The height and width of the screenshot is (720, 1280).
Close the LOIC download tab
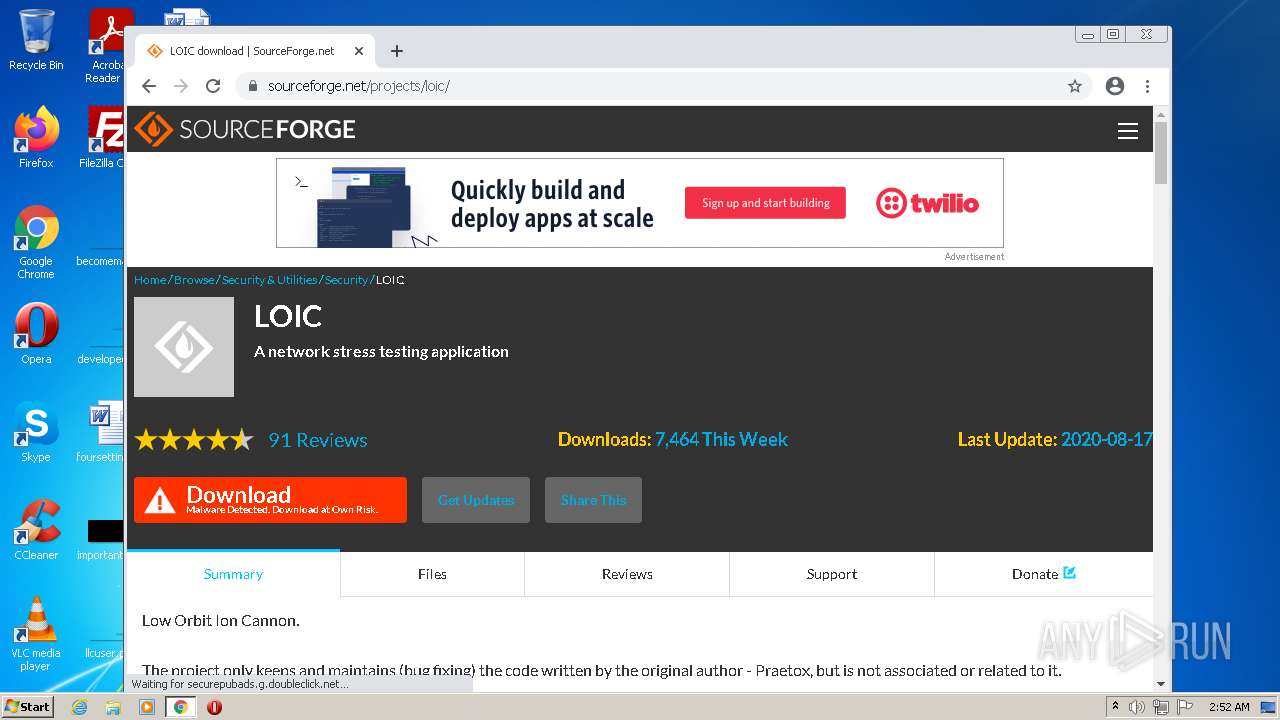pos(359,51)
